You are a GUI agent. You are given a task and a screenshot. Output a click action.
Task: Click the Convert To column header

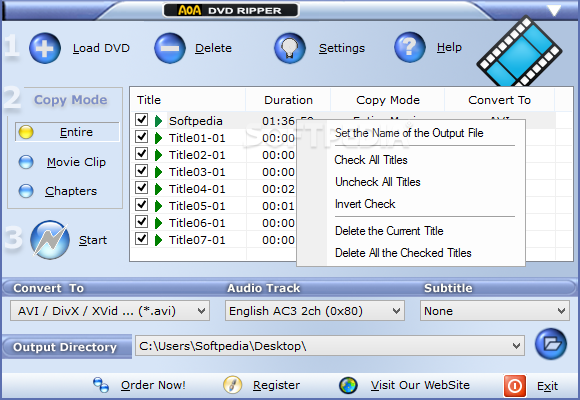[x=499, y=100]
